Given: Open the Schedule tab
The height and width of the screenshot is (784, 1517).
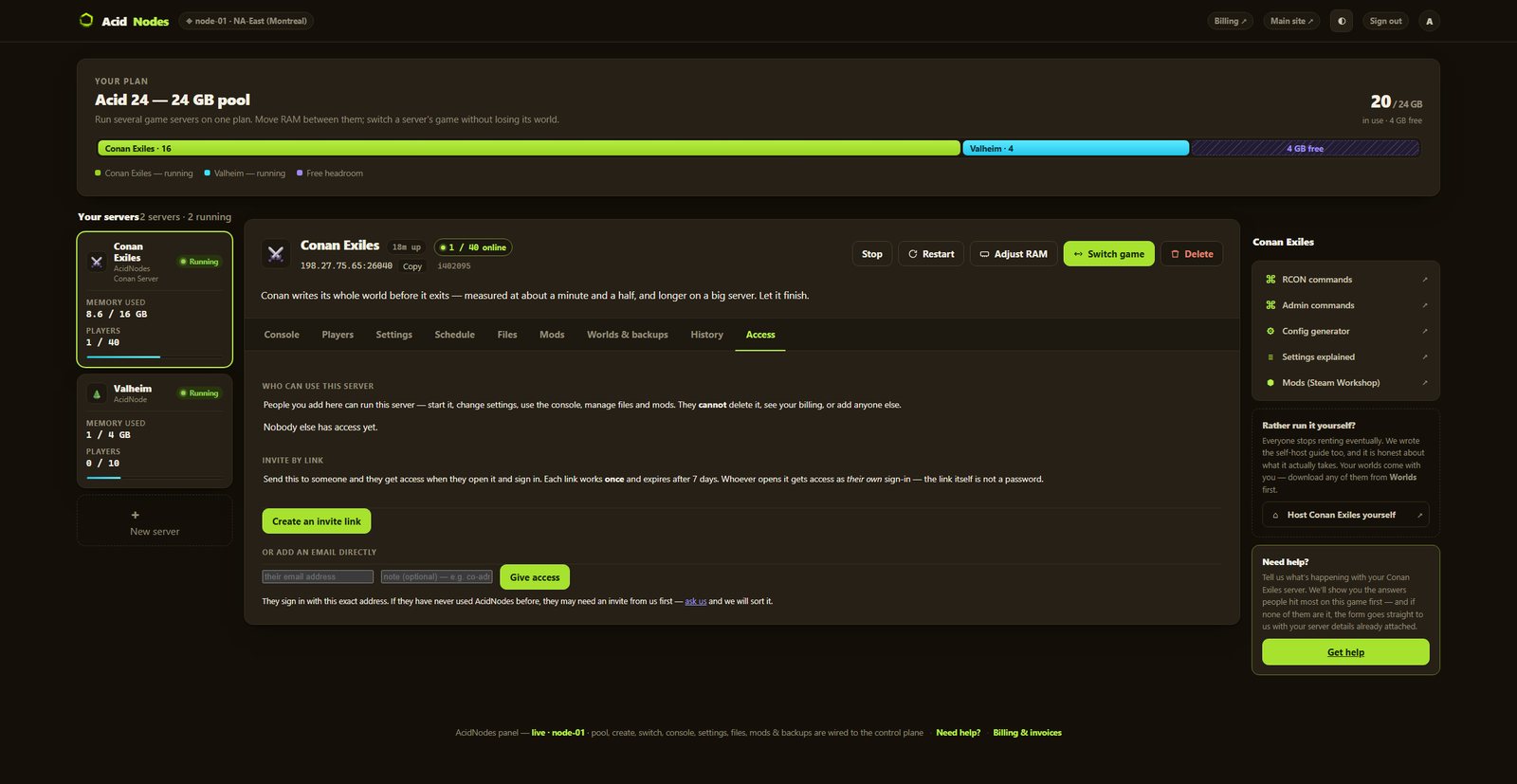Looking at the screenshot, I should point(455,335).
